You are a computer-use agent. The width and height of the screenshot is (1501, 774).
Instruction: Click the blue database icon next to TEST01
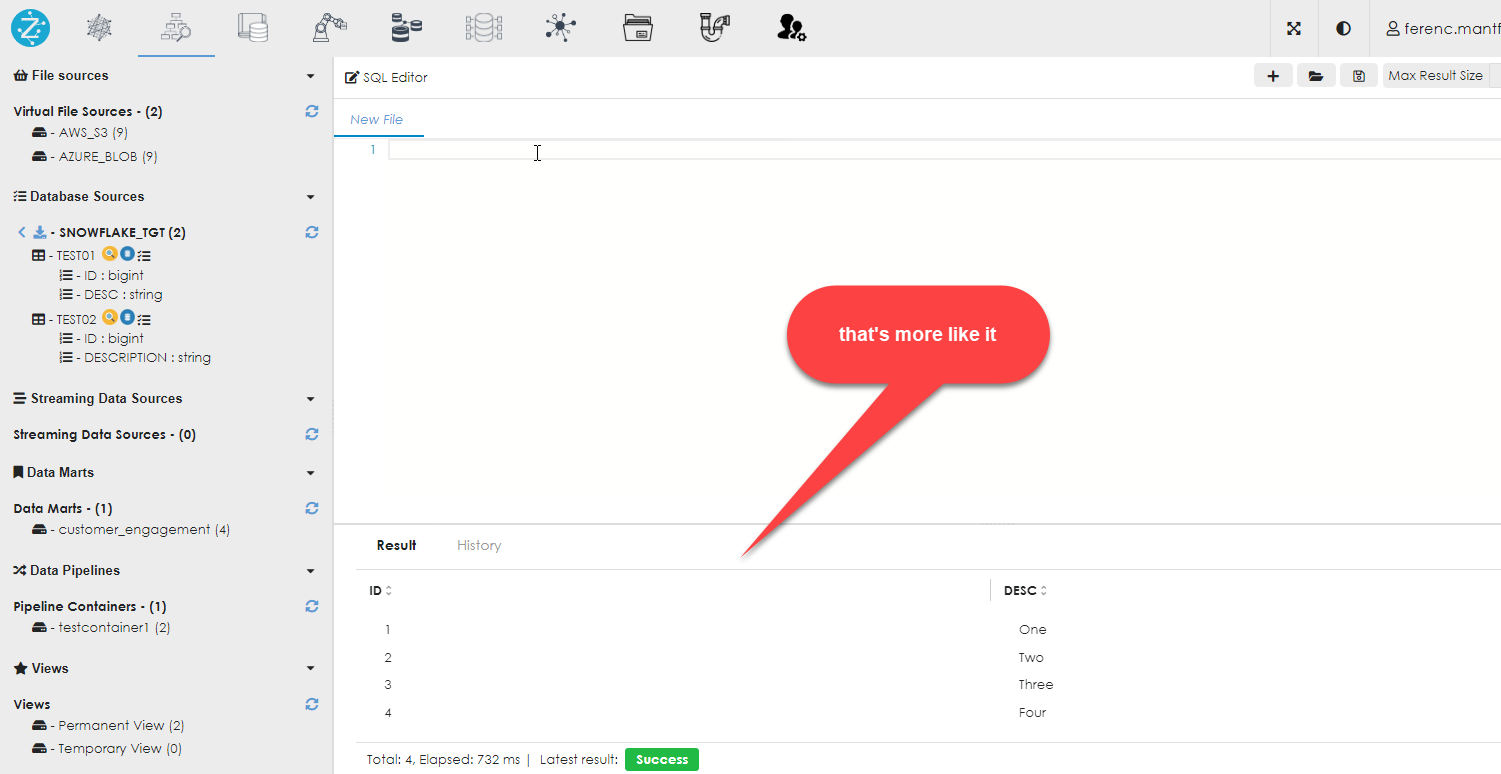tap(127, 254)
